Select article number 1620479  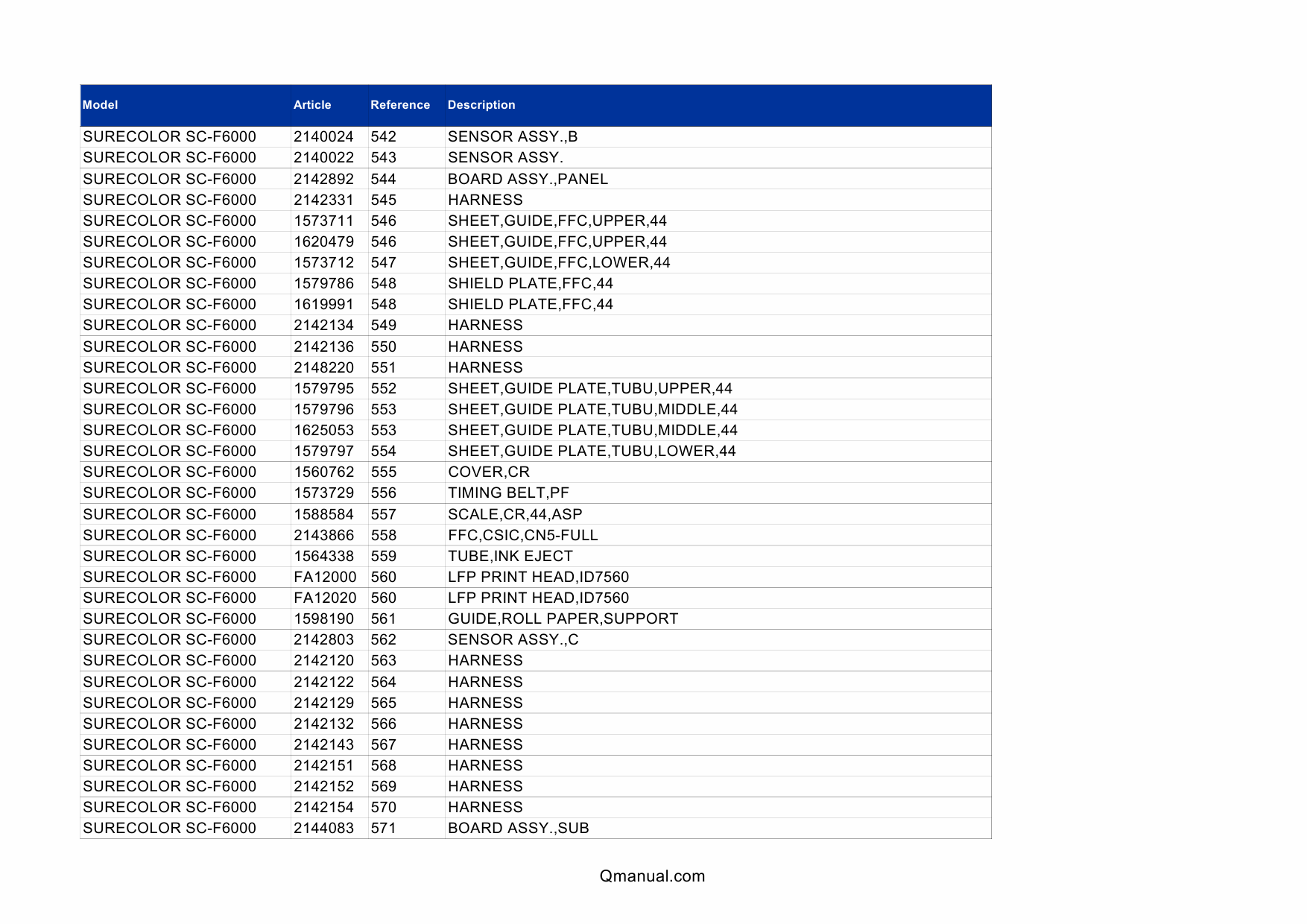[x=323, y=241]
